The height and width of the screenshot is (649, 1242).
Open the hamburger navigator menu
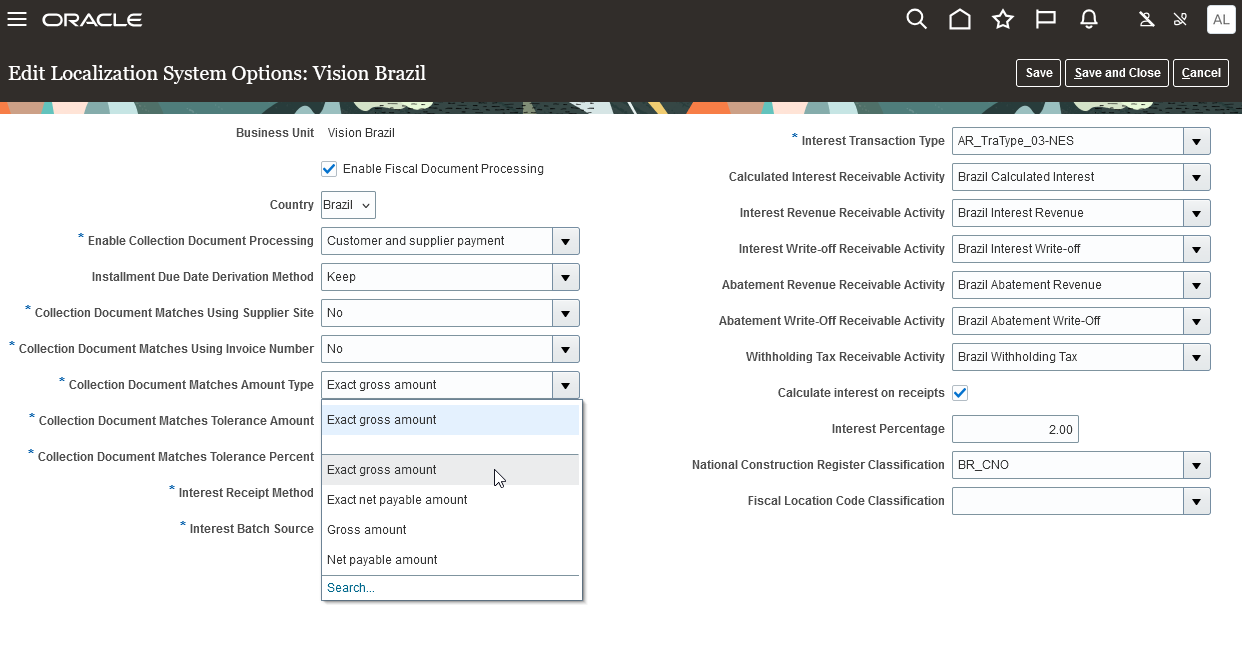pyautogui.click(x=17, y=20)
